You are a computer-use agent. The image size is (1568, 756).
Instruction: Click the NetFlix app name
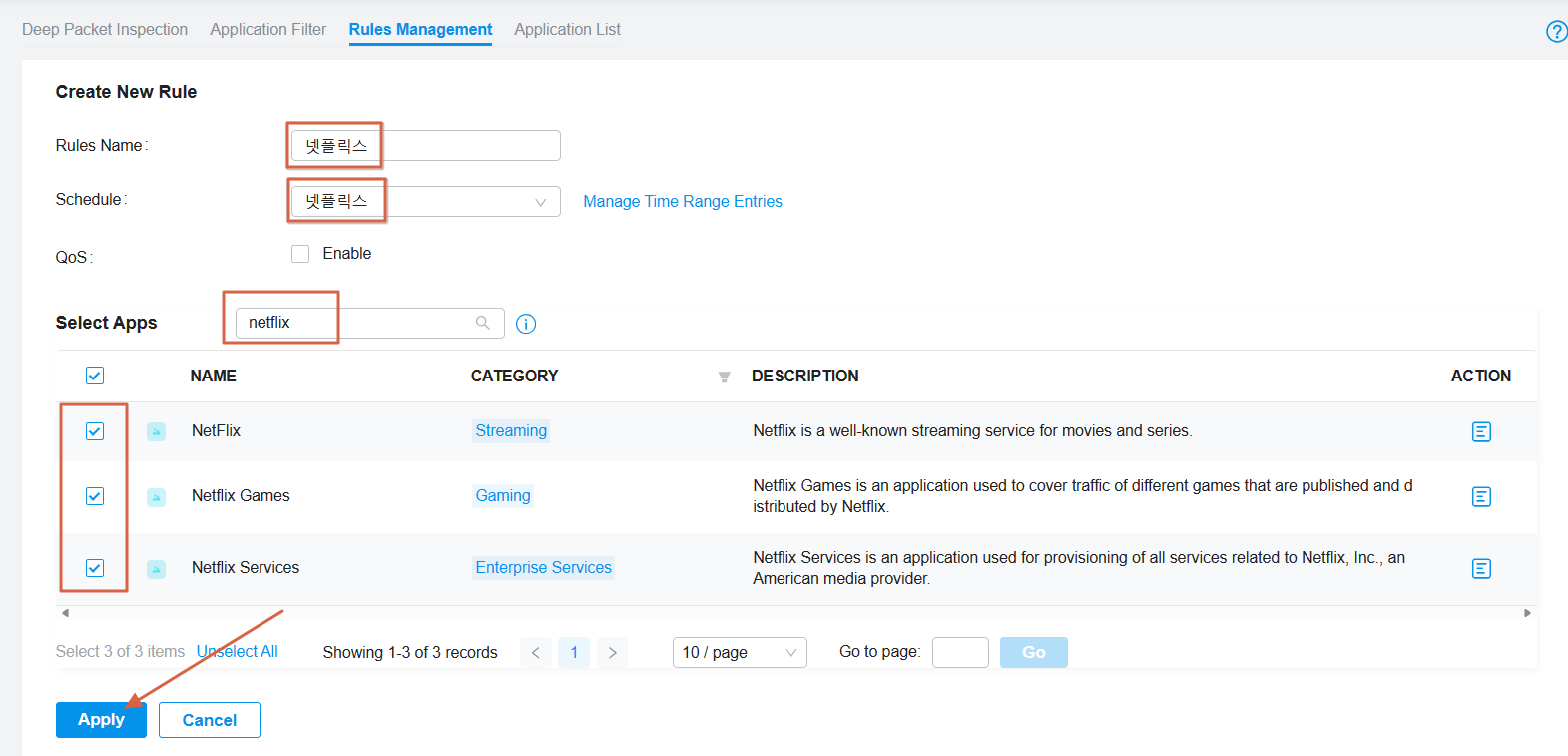pos(217,431)
